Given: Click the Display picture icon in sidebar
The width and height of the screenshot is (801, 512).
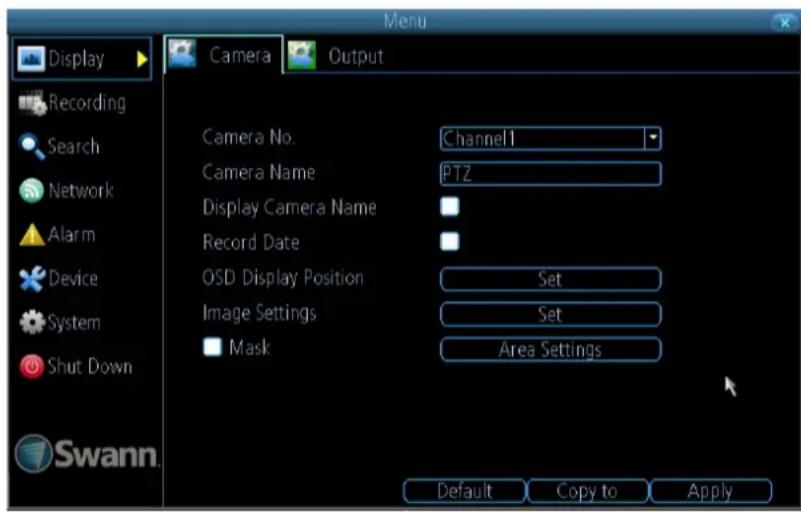Looking at the screenshot, I should [x=31, y=59].
